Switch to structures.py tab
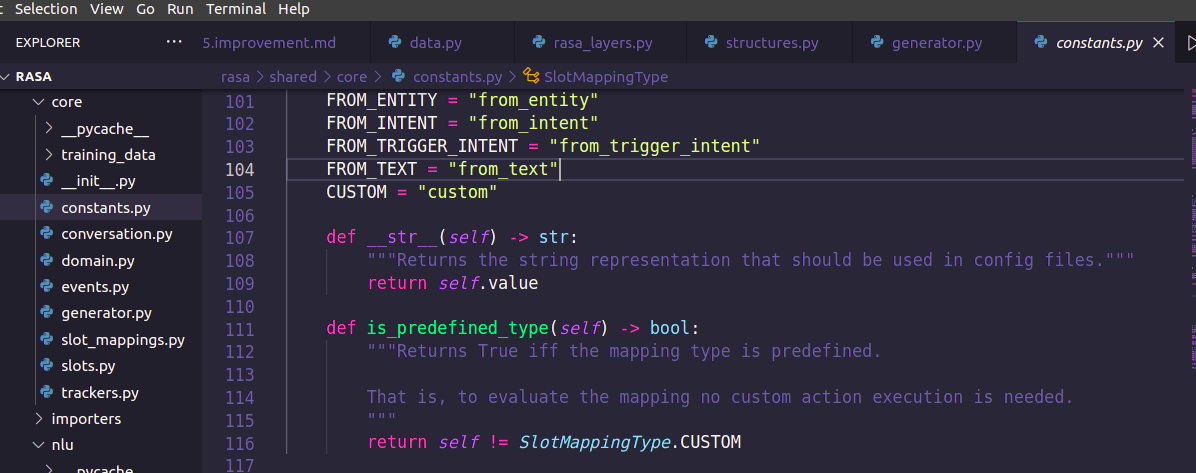This screenshot has height=473, width=1196. point(770,43)
